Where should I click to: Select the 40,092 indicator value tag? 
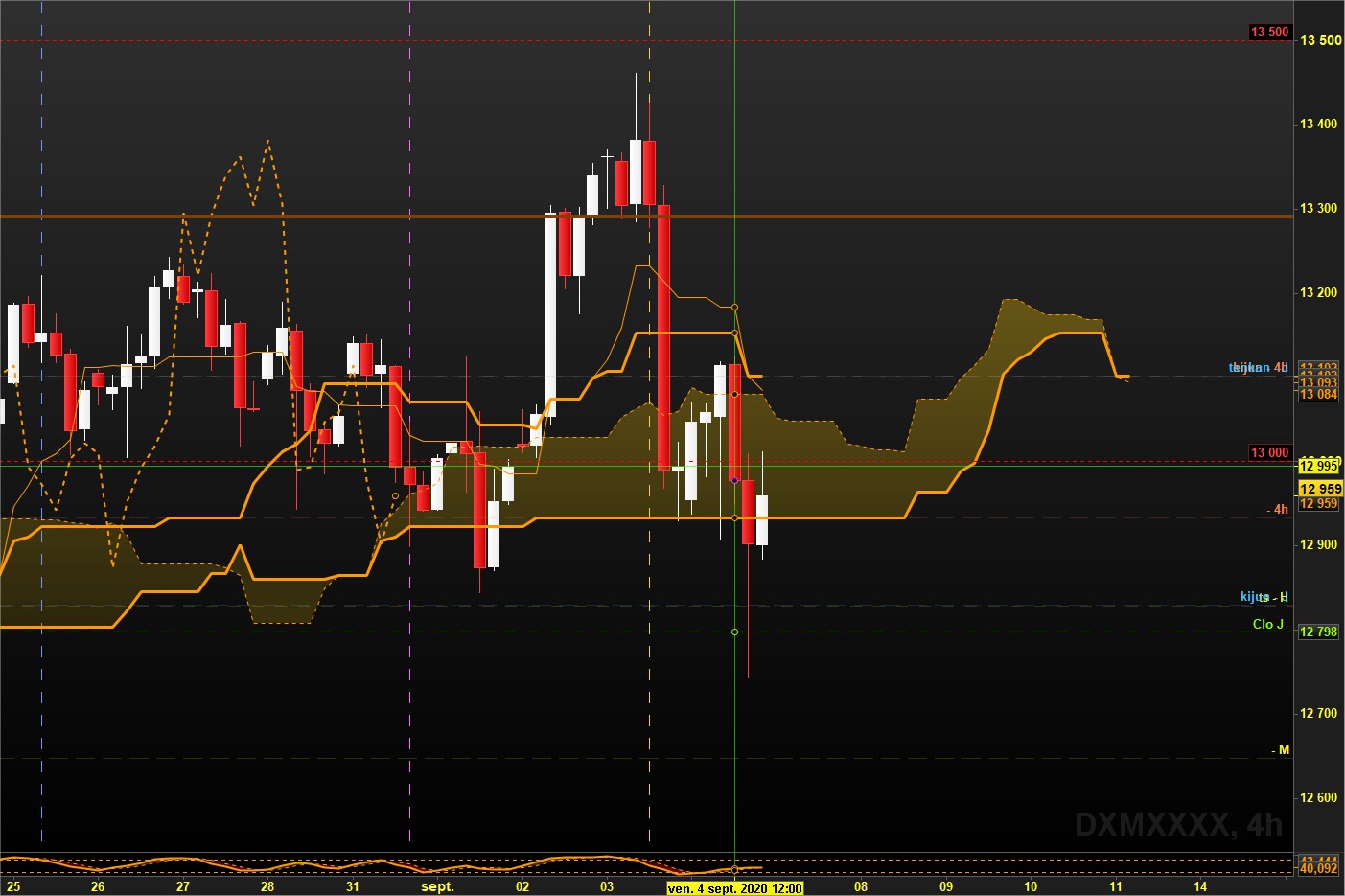point(1318,868)
